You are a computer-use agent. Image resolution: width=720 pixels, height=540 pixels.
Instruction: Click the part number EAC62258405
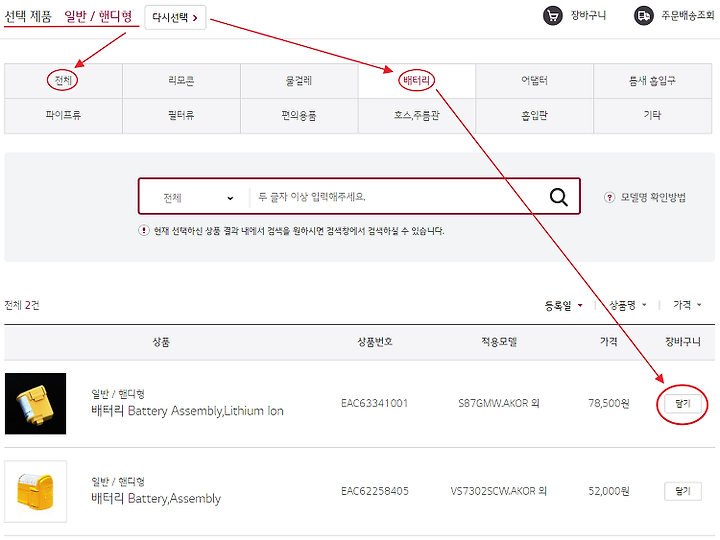coord(375,491)
